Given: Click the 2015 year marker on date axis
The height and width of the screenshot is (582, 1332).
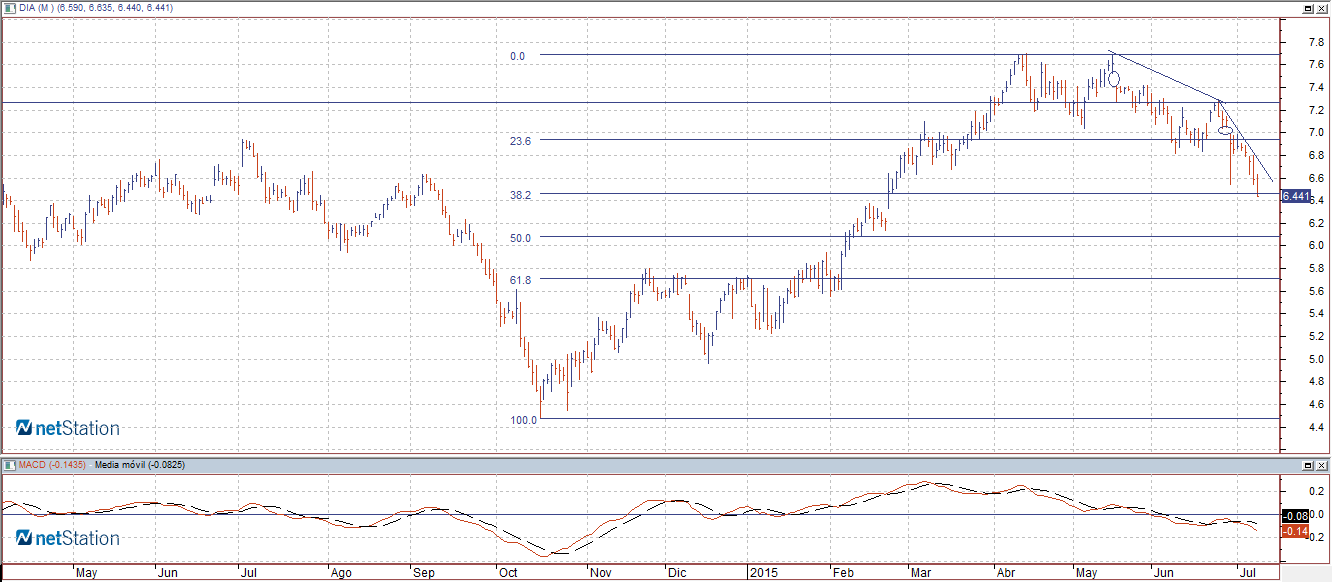Looking at the screenshot, I should click(763, 574).
